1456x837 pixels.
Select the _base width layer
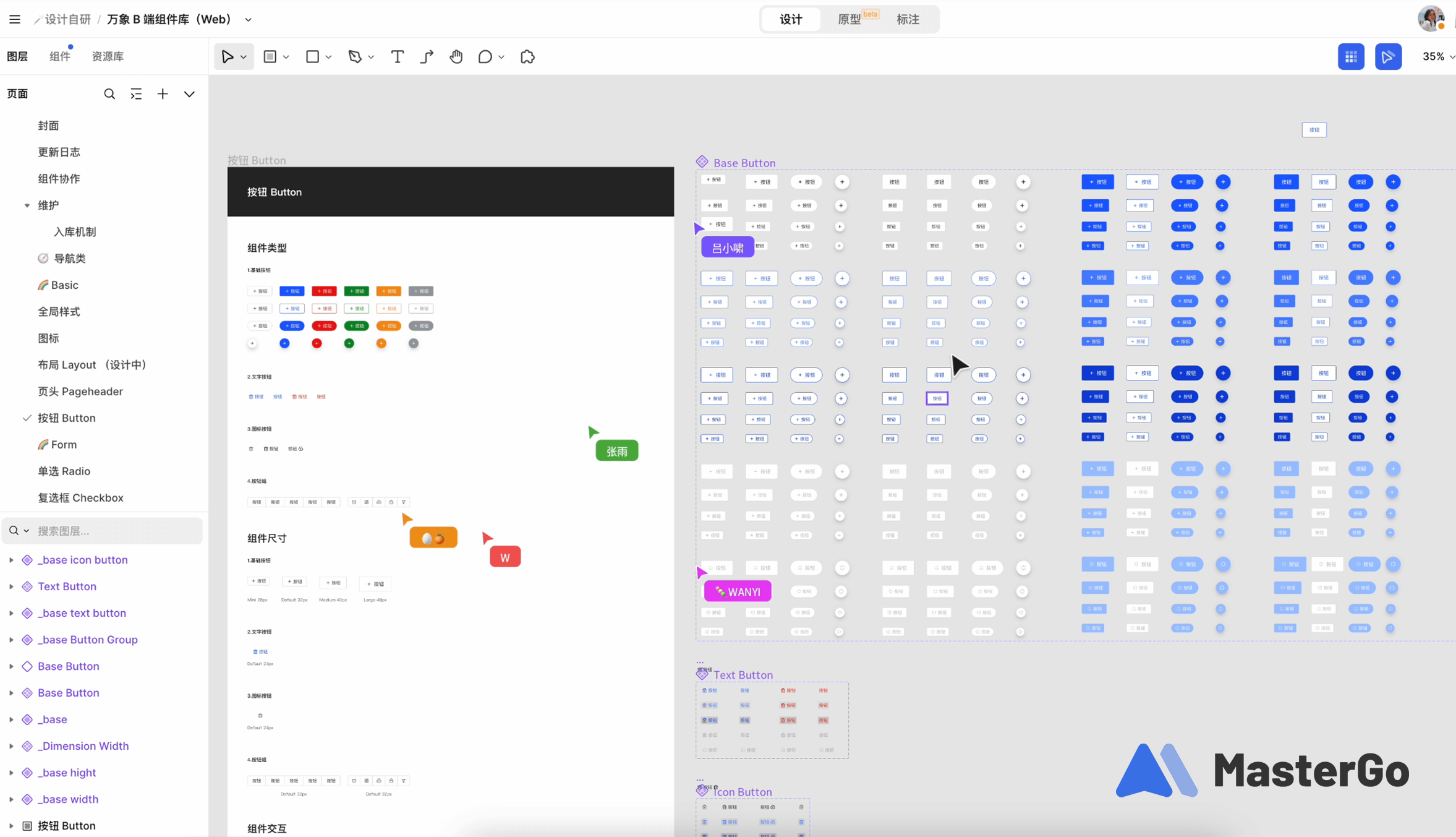click(68, 799)
